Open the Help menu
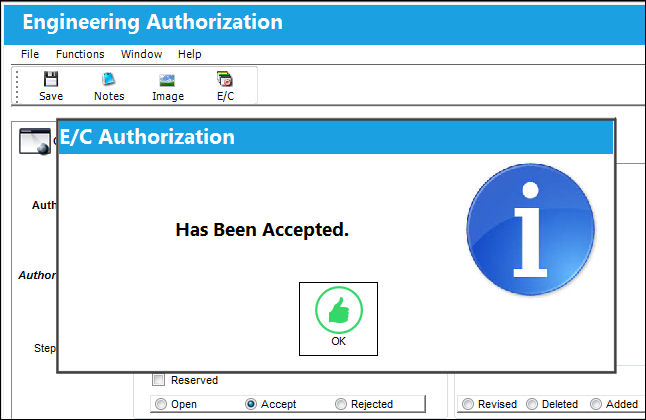Screen dimensions: 646x420 (190, 54)
